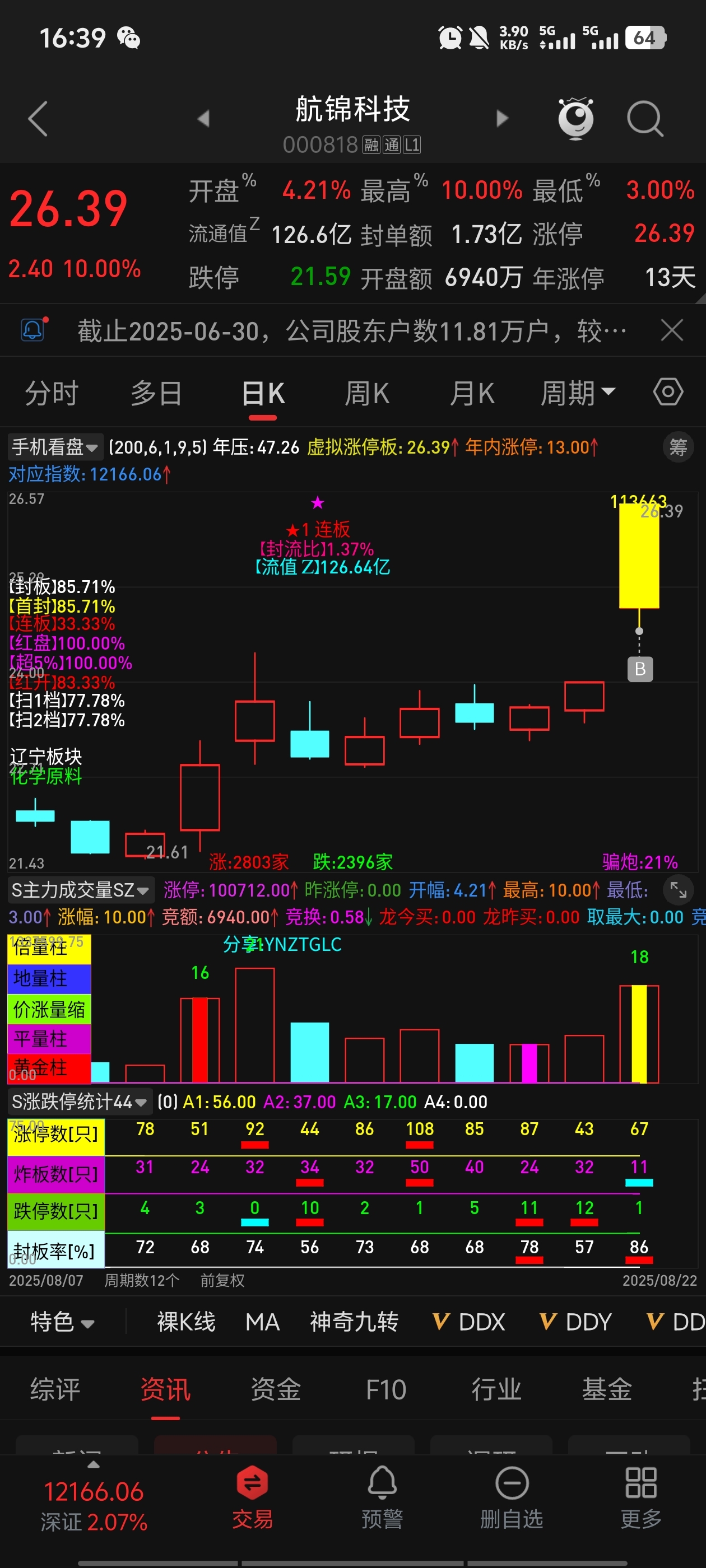706x1568 pixels.
Task: Tap the 融 margin trading badge
Action: tap(371, 145)
